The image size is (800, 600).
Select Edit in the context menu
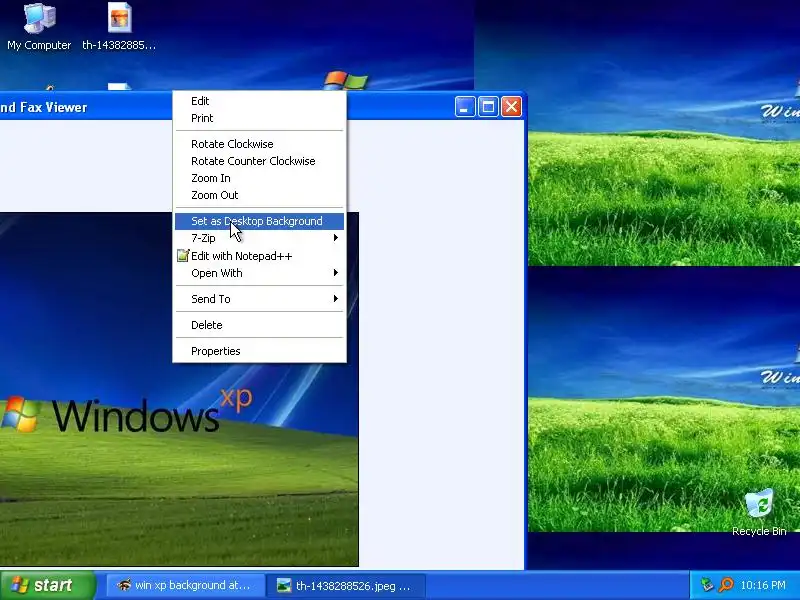260,101
